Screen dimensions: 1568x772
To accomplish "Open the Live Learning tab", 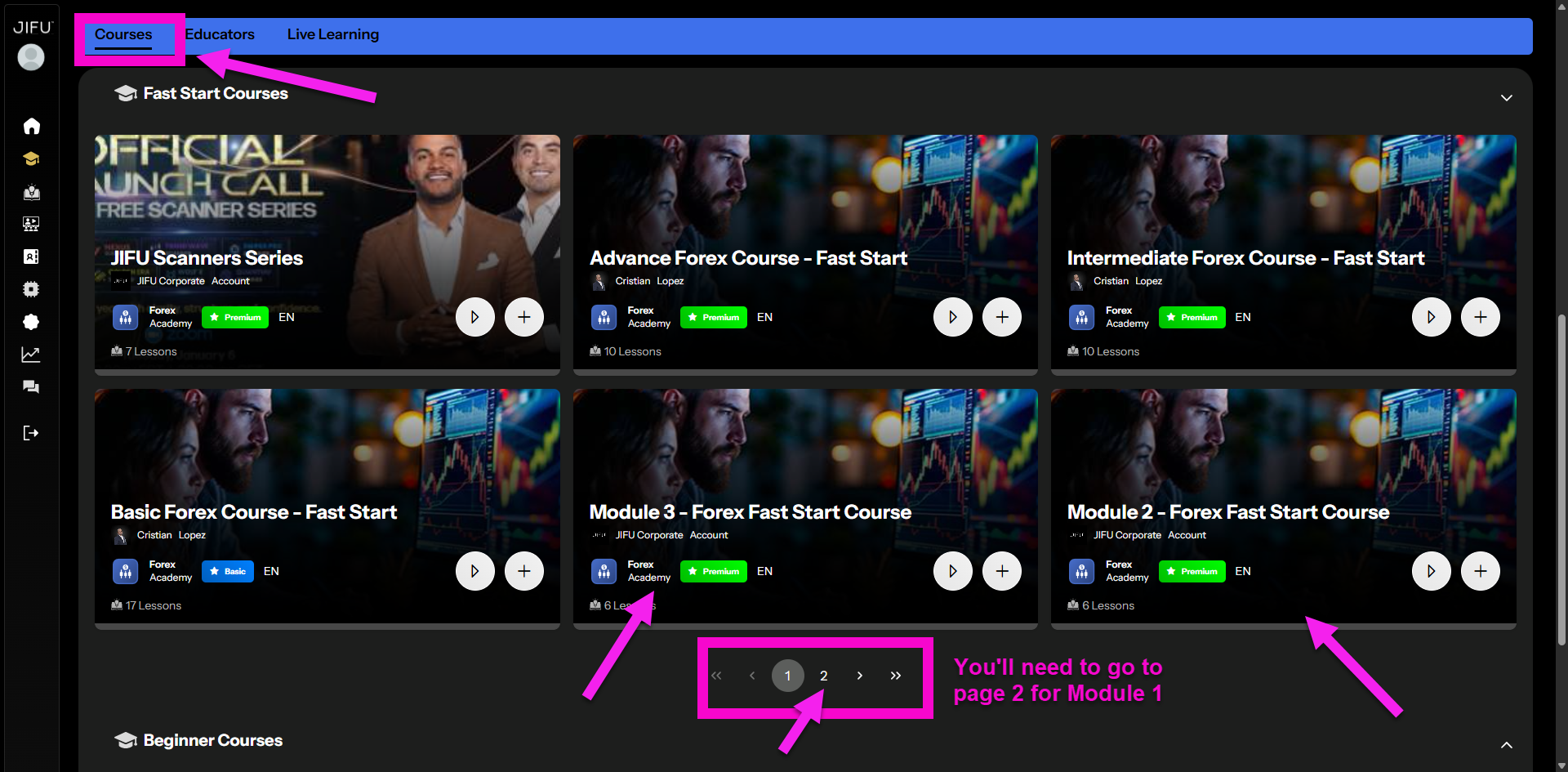I will (x=332, y=34).
